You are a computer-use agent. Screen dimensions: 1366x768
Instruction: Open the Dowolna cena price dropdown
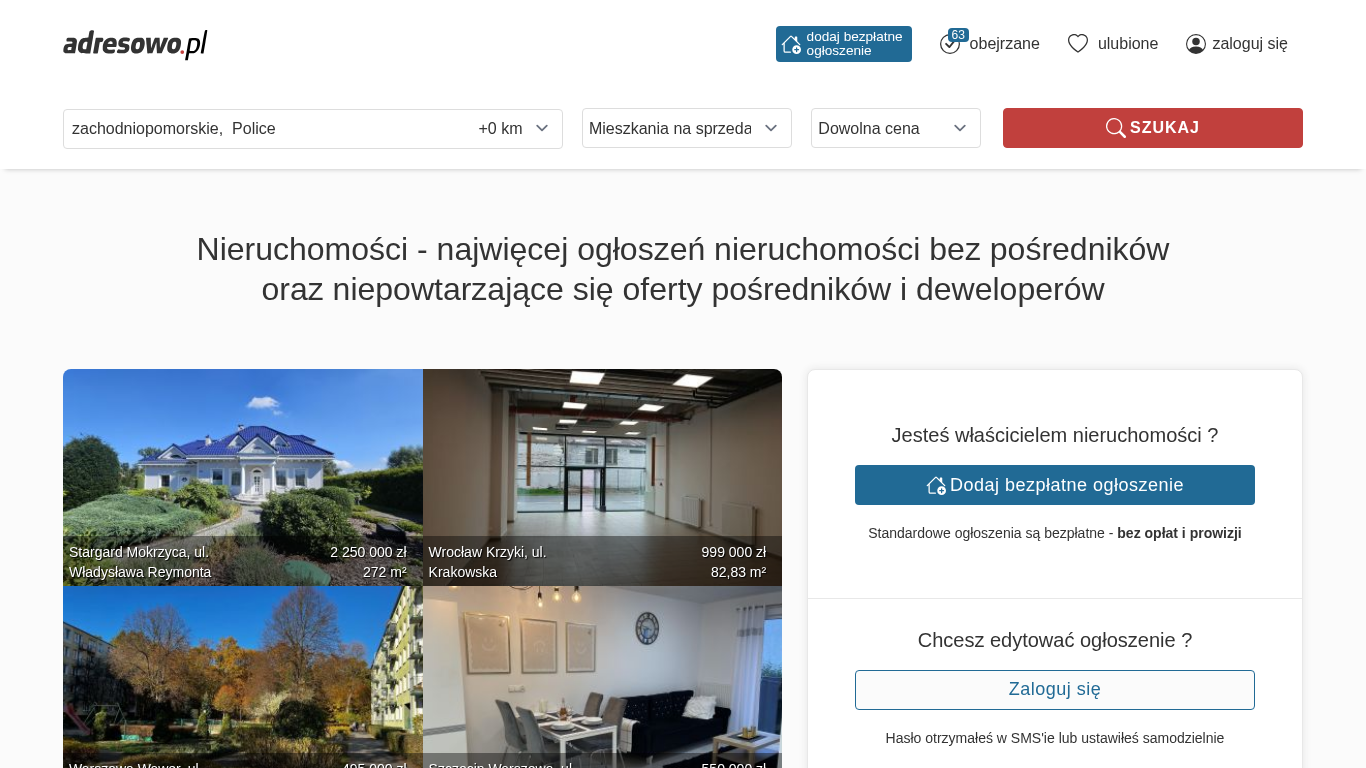896,128
